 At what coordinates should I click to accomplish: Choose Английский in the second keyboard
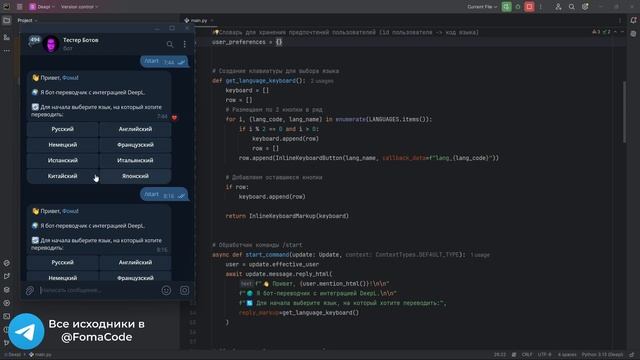click(135, 262)
